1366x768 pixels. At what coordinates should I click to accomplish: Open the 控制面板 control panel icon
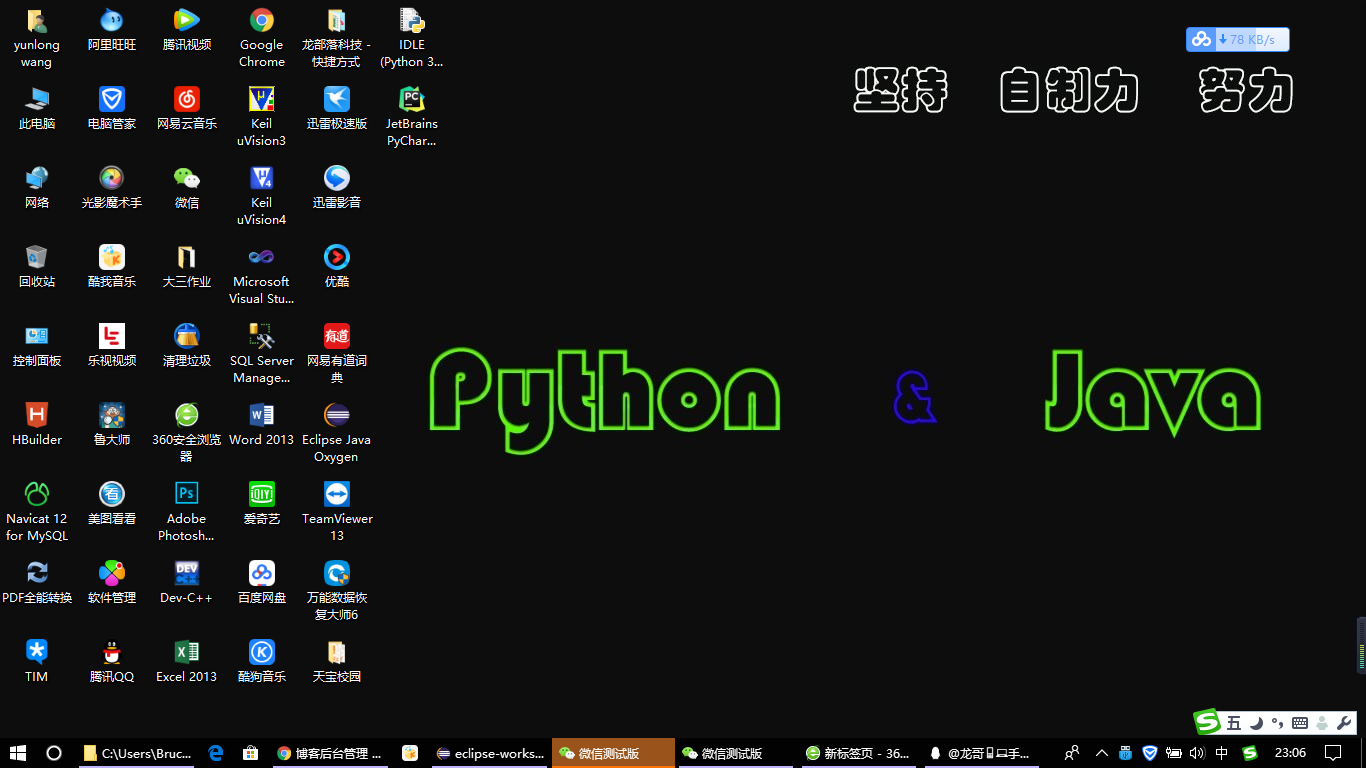(37, 346)
